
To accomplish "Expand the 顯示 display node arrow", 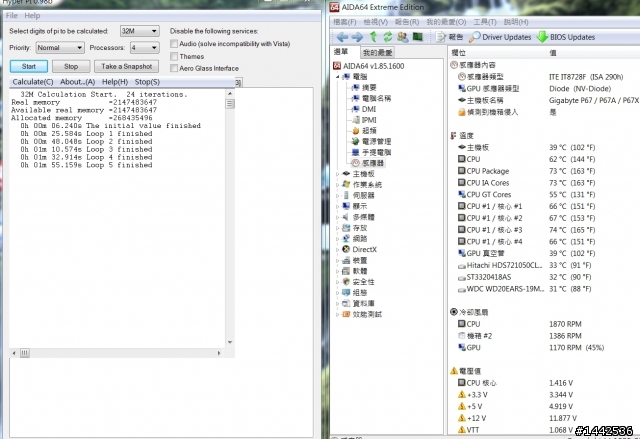I will pyautogui.click(x=338, y=206).
